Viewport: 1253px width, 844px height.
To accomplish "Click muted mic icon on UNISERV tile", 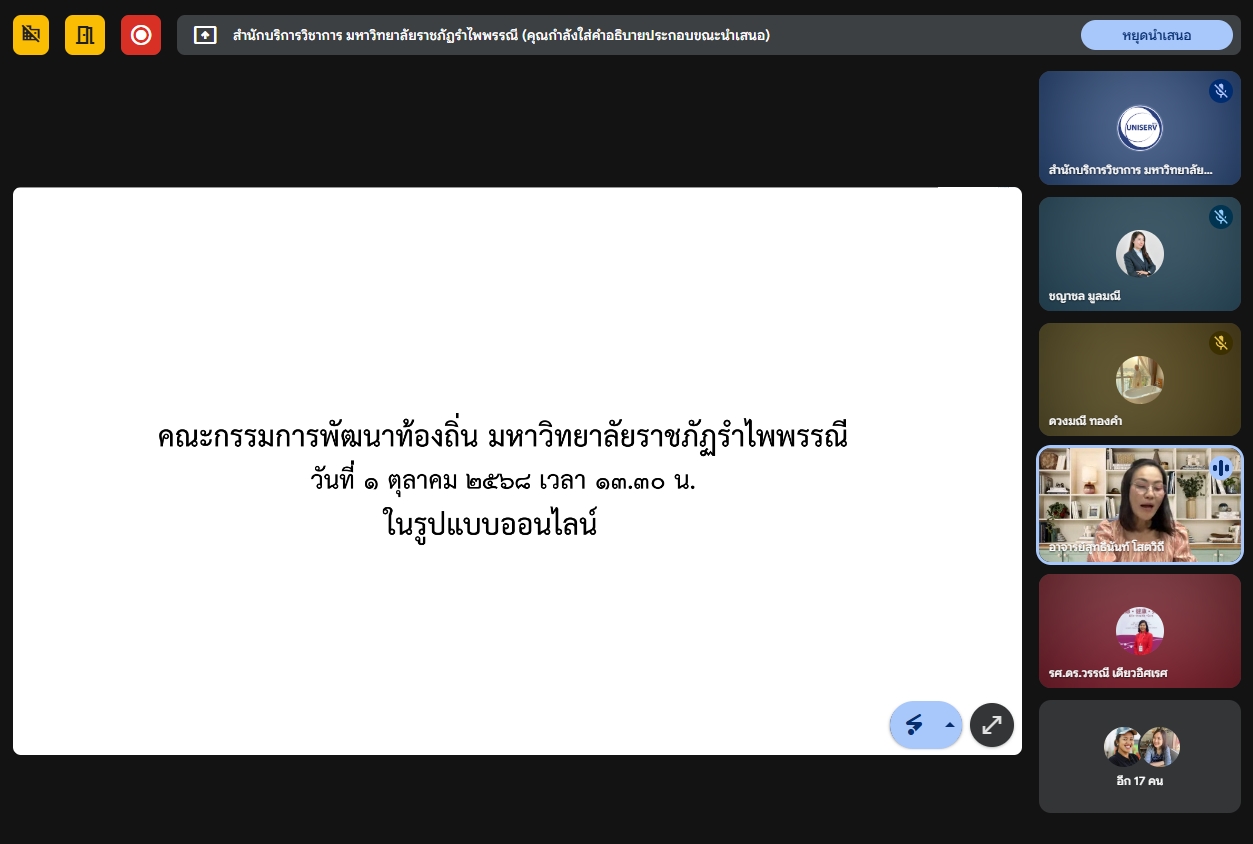I will (x=1220, y=91).
